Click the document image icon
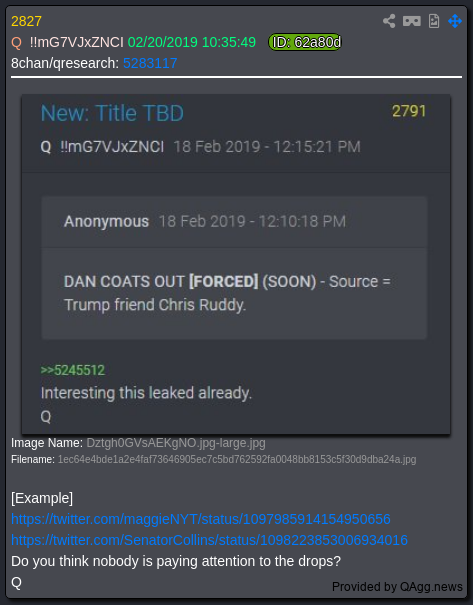Image resolution: width=473 pixels, height=605 pixels. [x=434, y=21]
